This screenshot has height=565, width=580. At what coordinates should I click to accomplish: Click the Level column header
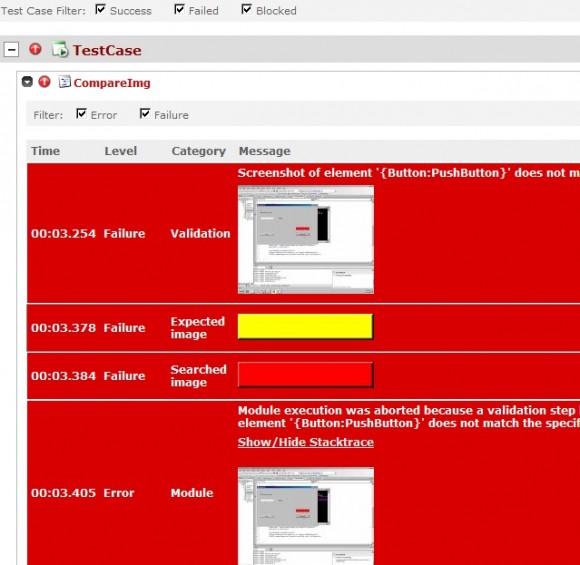coord(121,151)
